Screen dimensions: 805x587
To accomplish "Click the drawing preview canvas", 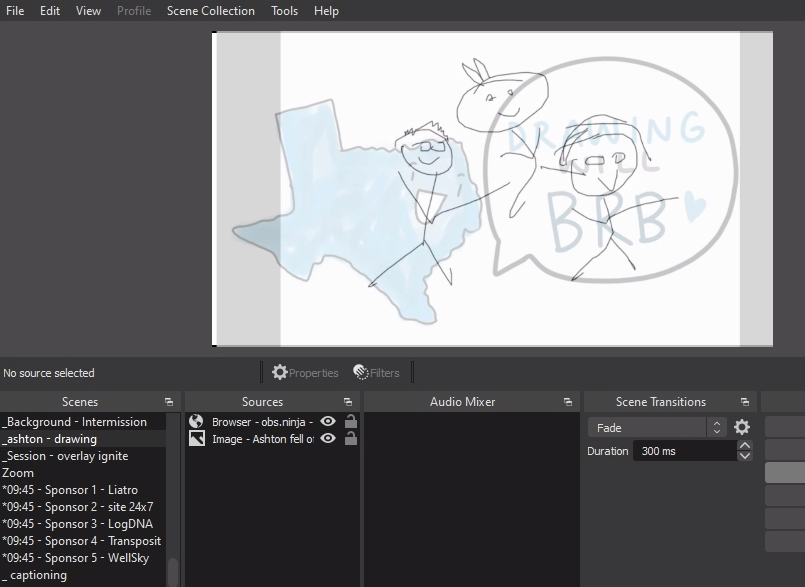I will click(x=493, y=189).
